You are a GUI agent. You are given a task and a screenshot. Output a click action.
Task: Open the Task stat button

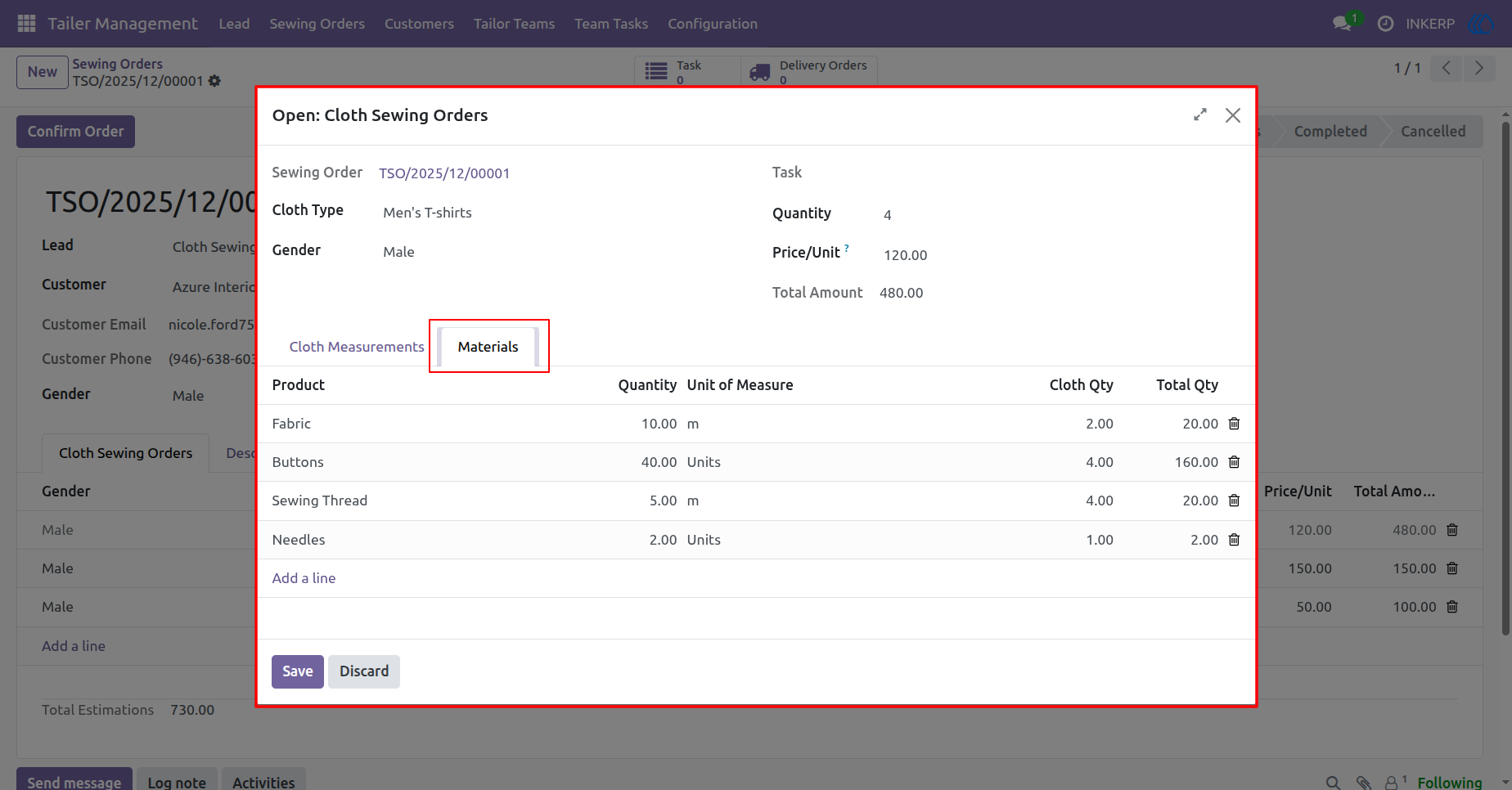pyautogui.click(x=687, y=71)
